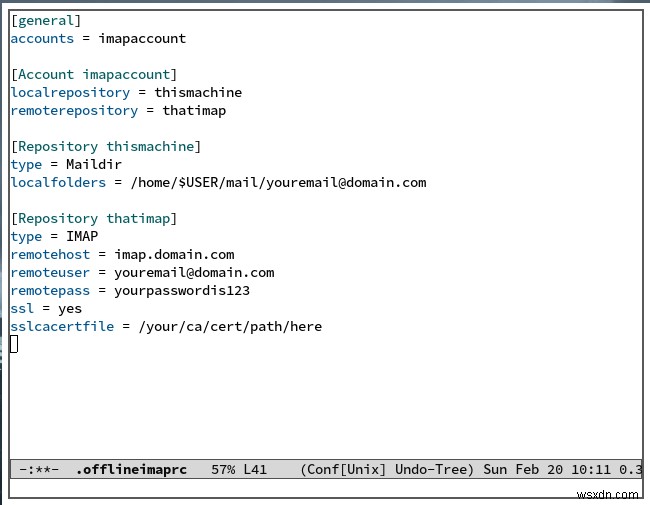This screenshot has height=505, width=650.
Task: Click the 'yourpasswordis123' value
Action: (x=182, y=291)
